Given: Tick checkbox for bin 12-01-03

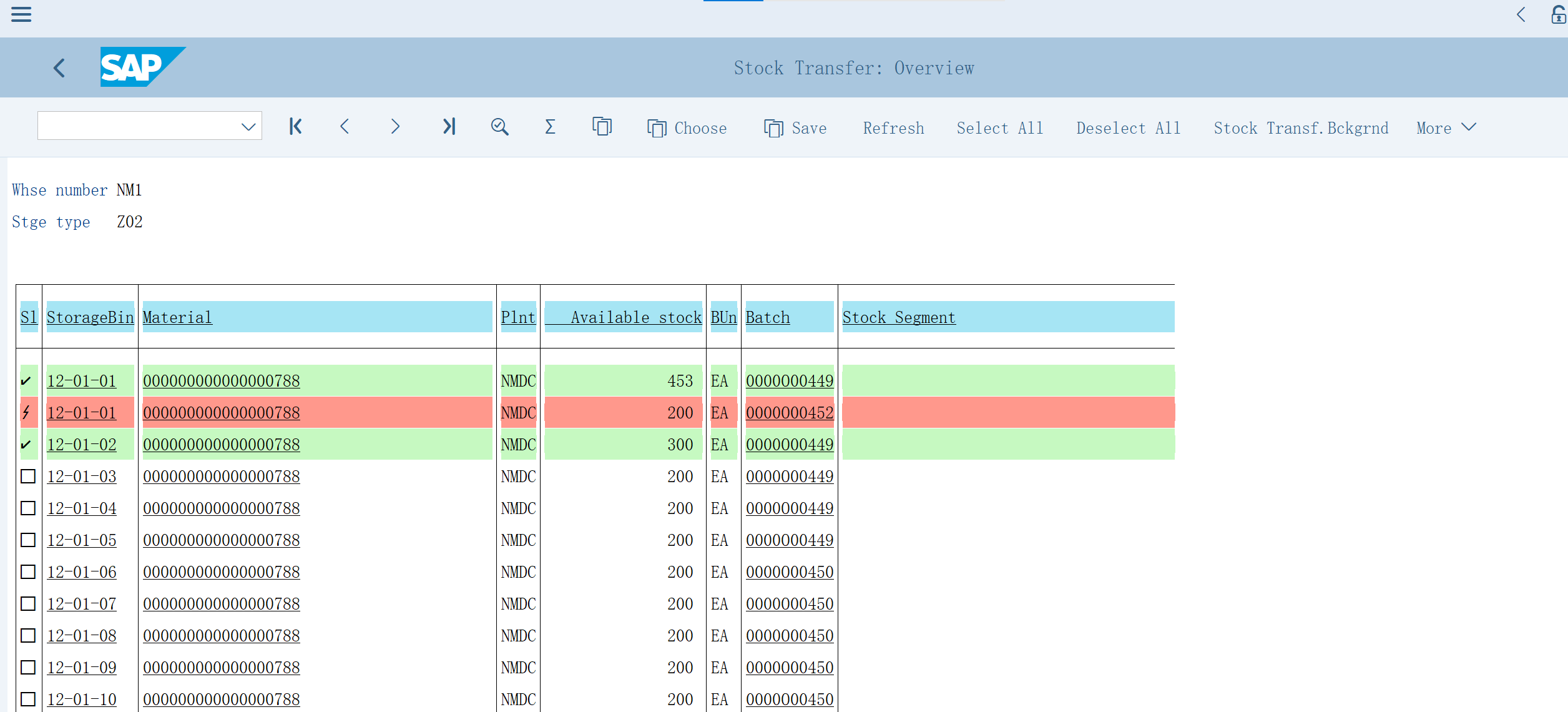Looking at the screenshot, I should [x=28, y=477].
